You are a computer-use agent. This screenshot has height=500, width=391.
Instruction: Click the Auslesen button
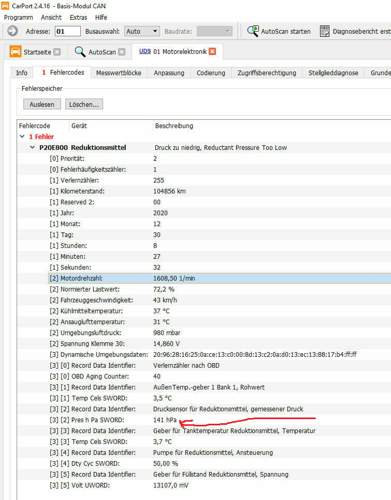[x=42, y=104]
